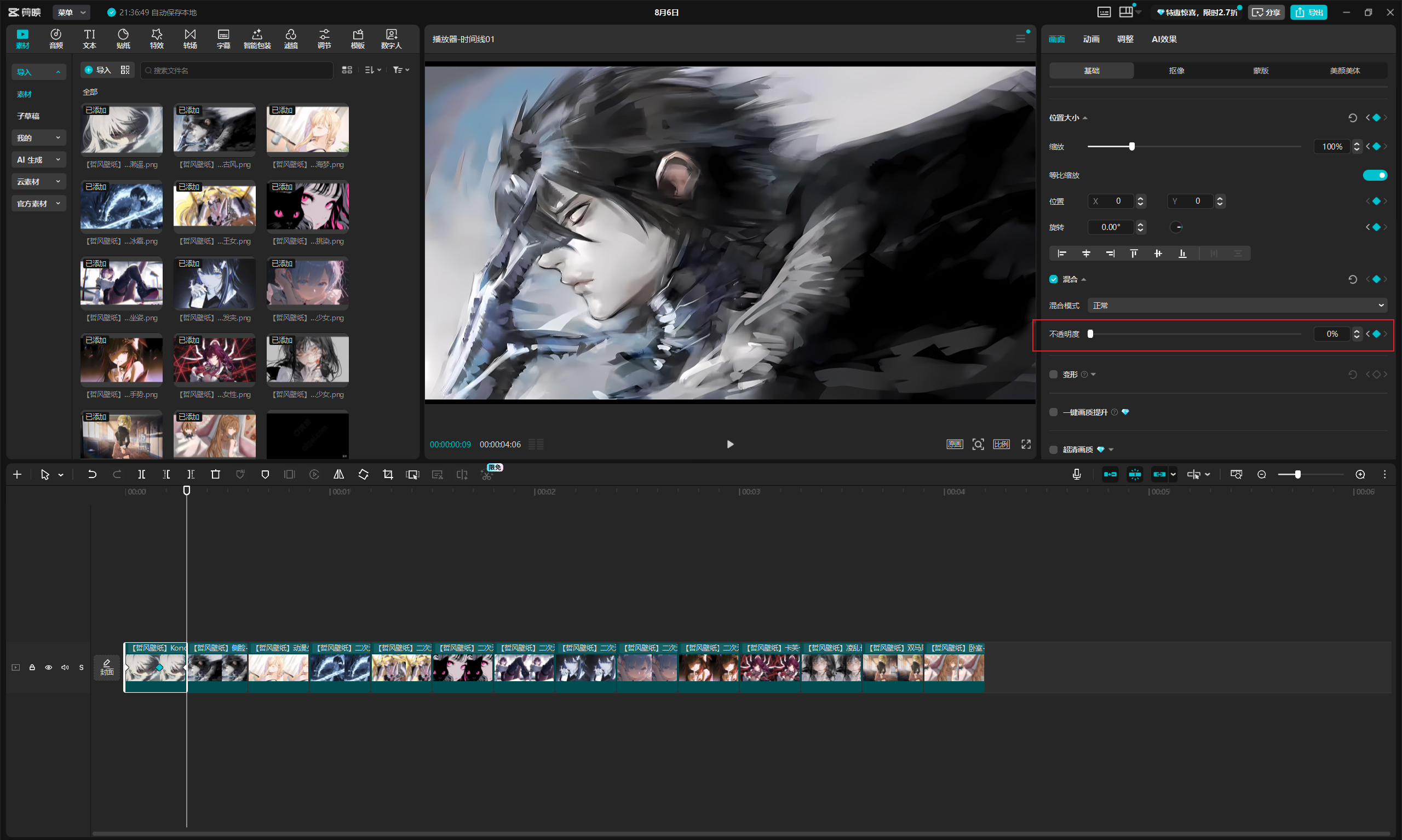The height and width of the screenshot is (840, 1402).
Task: Open the 智能包装 smart packaging panel
Action: [257, 38]
